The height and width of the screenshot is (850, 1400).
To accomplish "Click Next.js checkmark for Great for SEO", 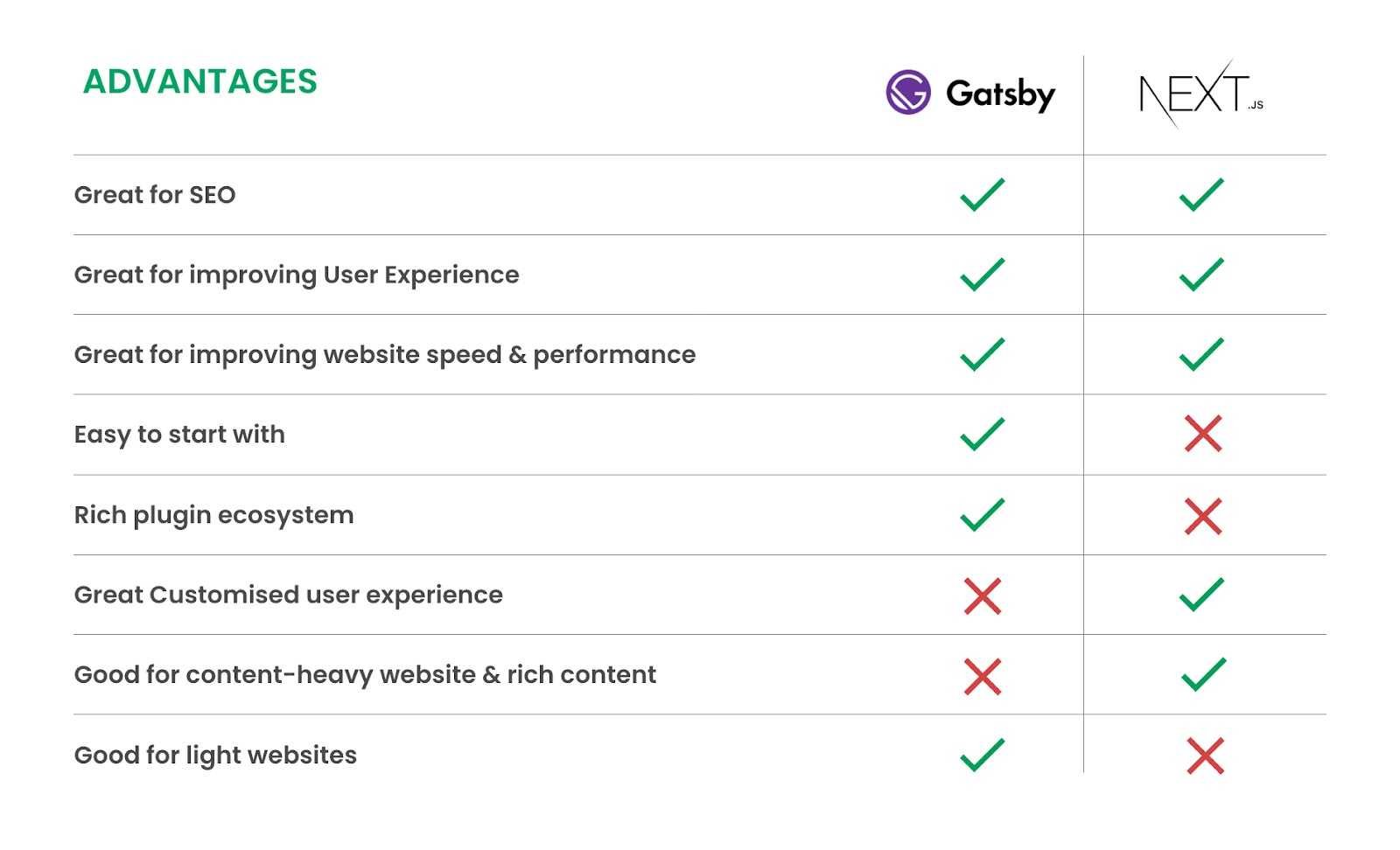I will tap(1201, 194).
